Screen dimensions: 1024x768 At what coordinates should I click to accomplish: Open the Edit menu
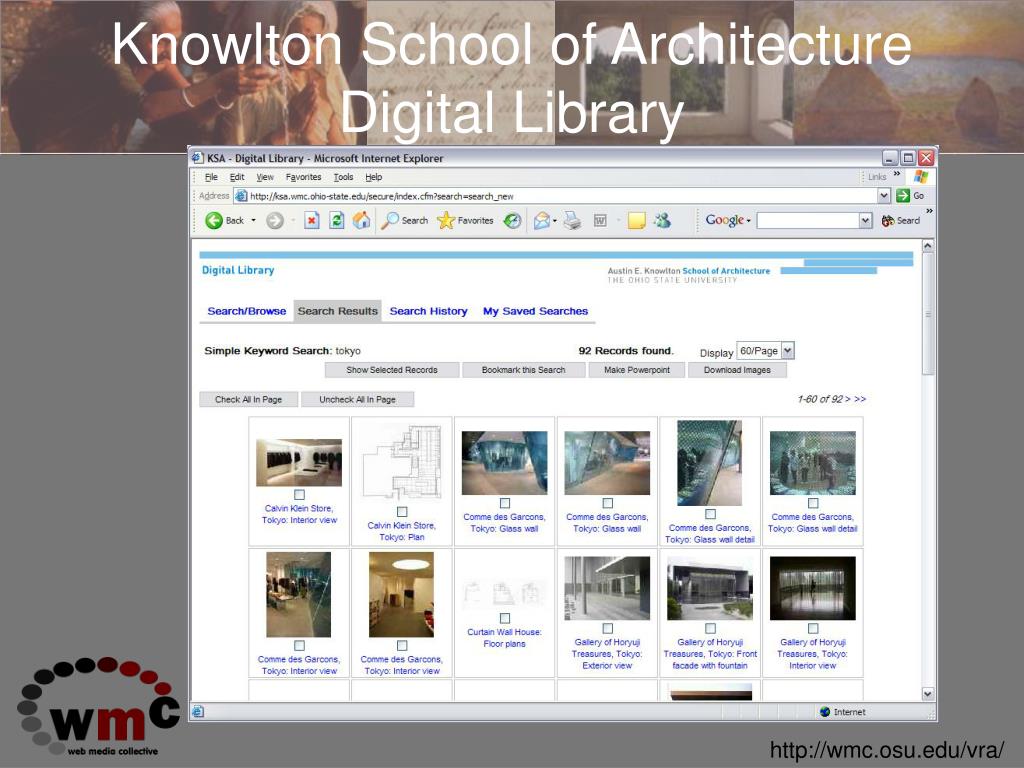[236, 177]
